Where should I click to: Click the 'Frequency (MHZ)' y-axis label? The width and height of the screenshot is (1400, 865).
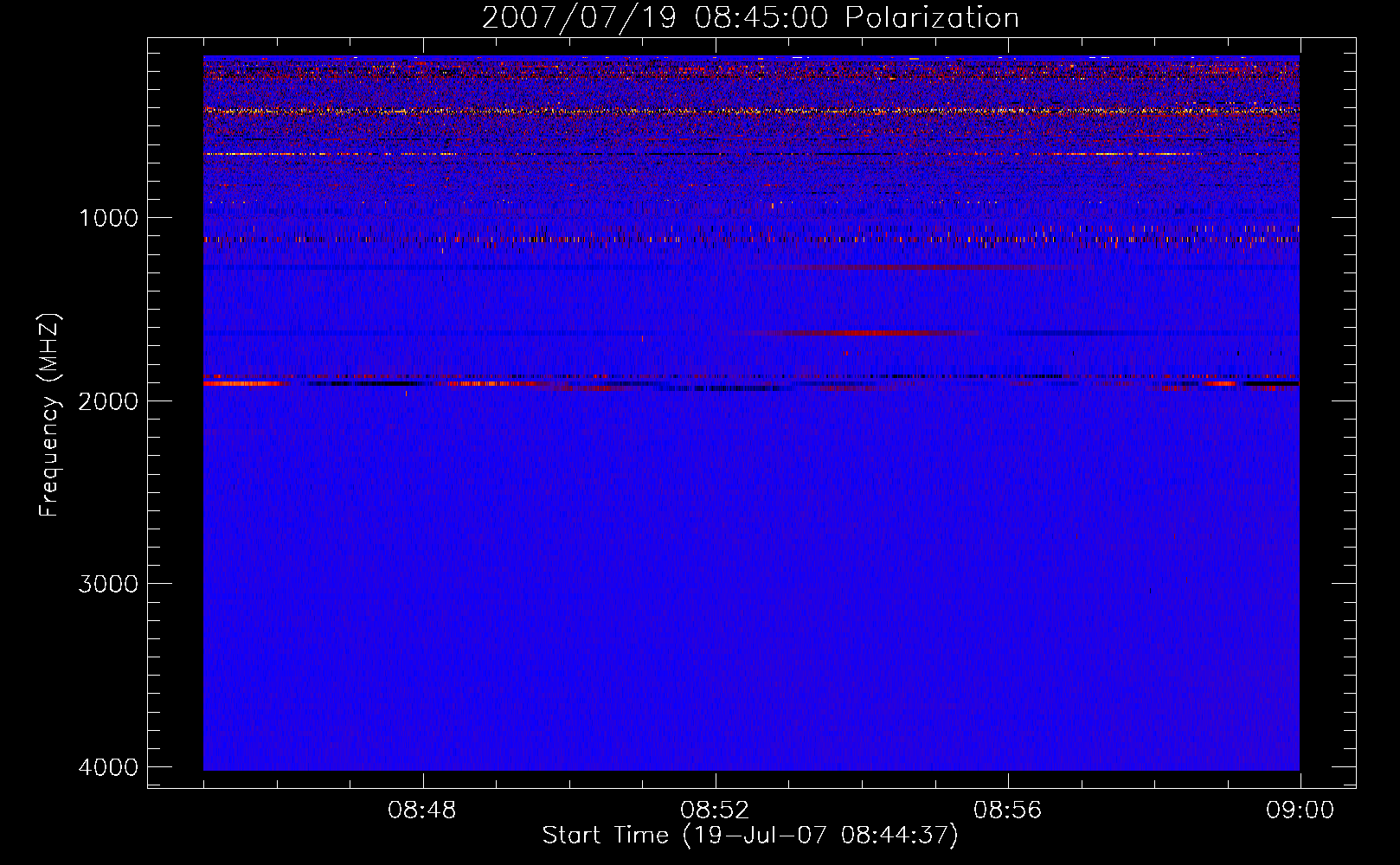[x=49, y=415]
